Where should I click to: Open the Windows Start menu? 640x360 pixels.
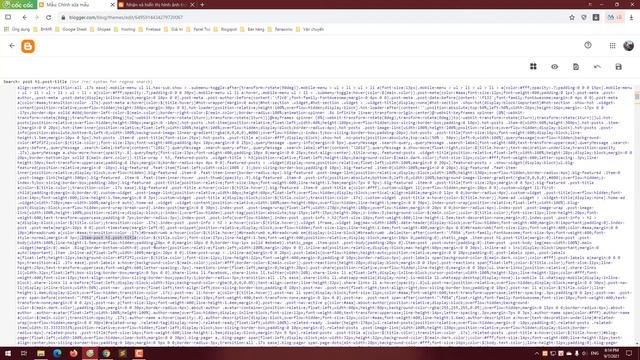coord(8,353)
